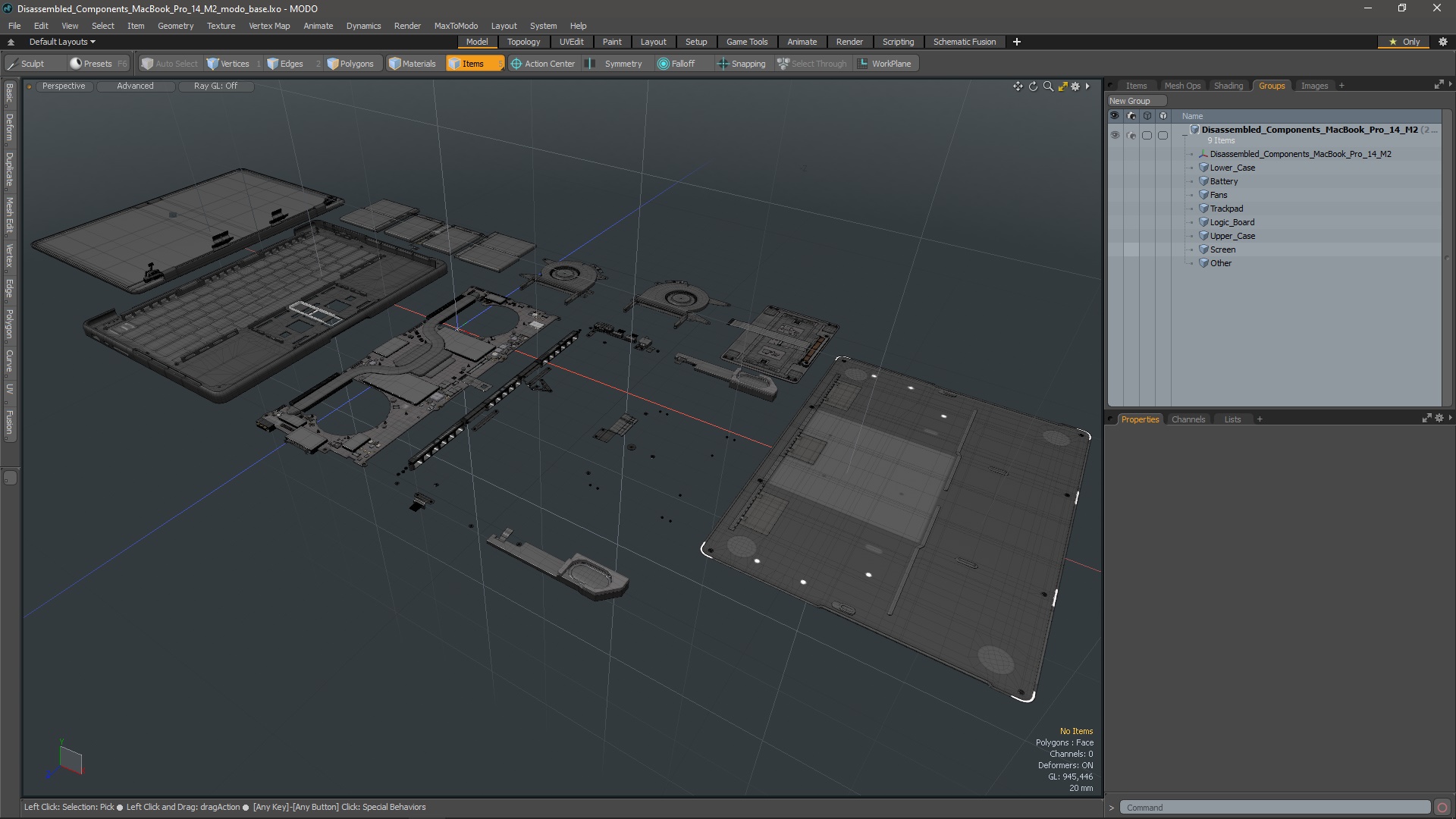The width and height of the screenshot is (1456, 819).
Task: Click the viewport rotate icon
Action: pyautogui.click(x=1033, y=86)
